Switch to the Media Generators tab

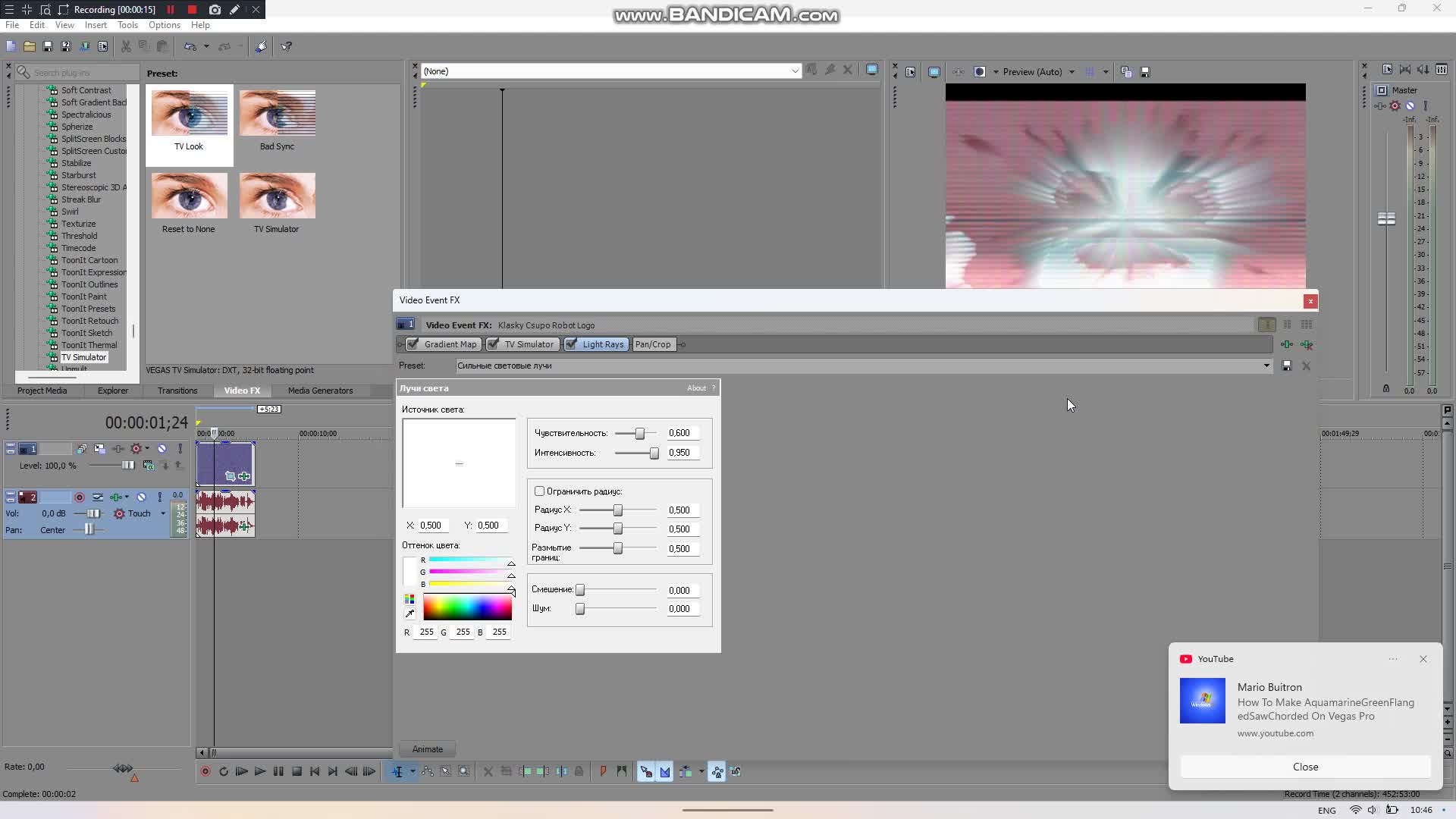pyautogui.click(x=320, y=391)
